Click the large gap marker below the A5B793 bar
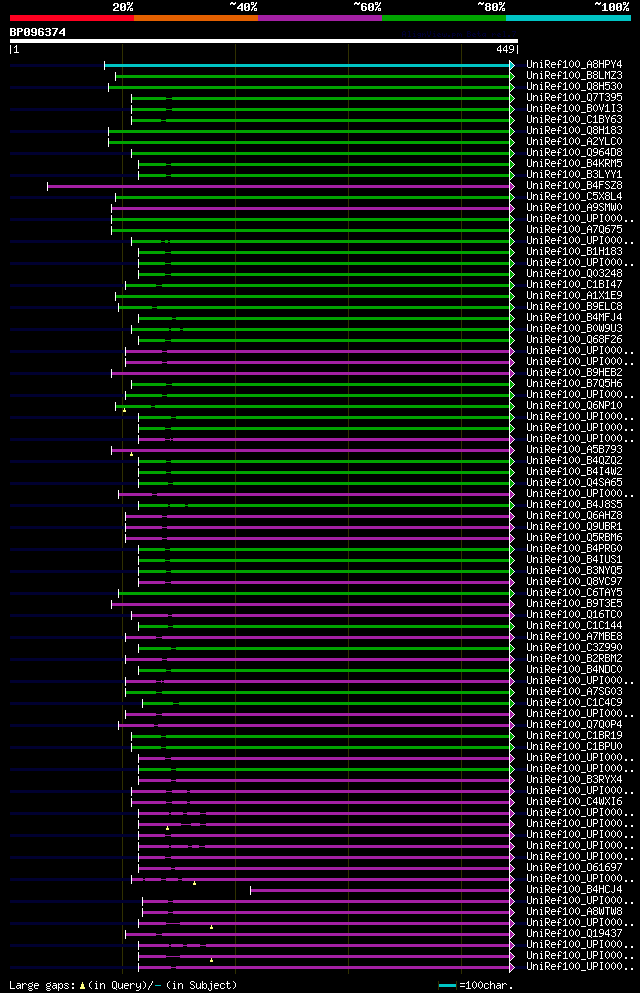Screen dimensions: 640x993 [132, 454]
